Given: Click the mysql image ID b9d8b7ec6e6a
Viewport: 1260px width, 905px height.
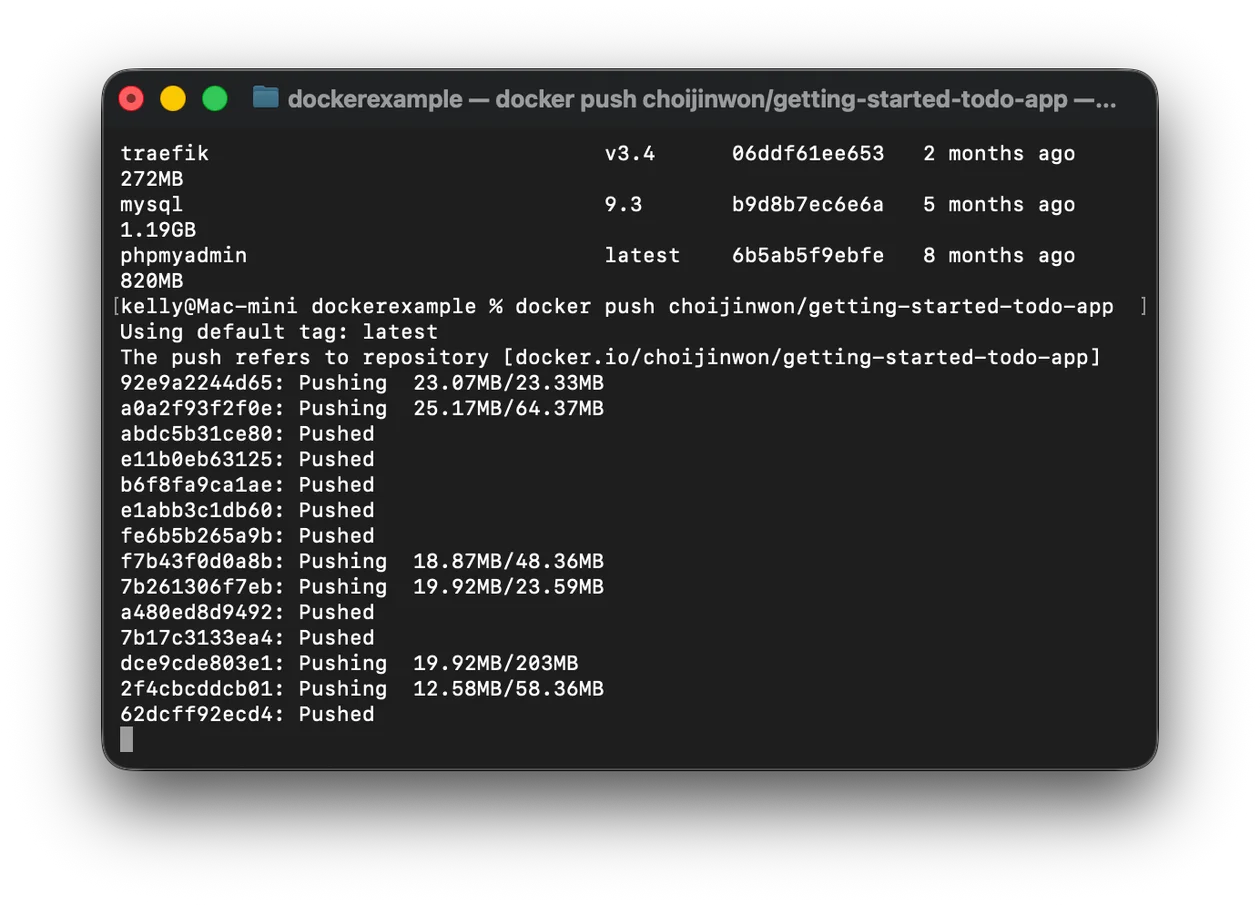Looking at the screenshot, I should (808, 204).
